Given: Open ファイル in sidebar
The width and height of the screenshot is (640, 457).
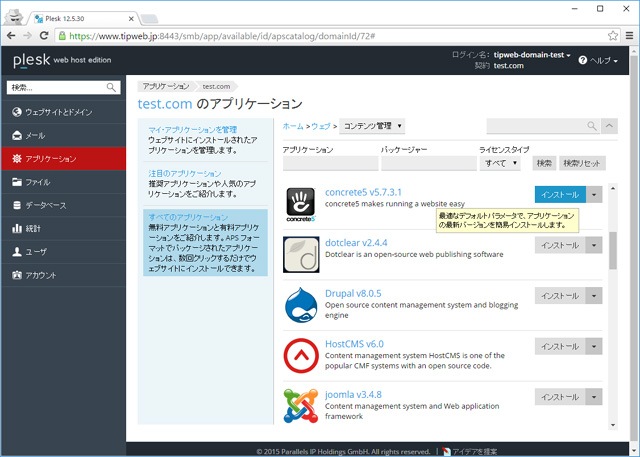Looking at the screenshot, I should pos(64,182).
